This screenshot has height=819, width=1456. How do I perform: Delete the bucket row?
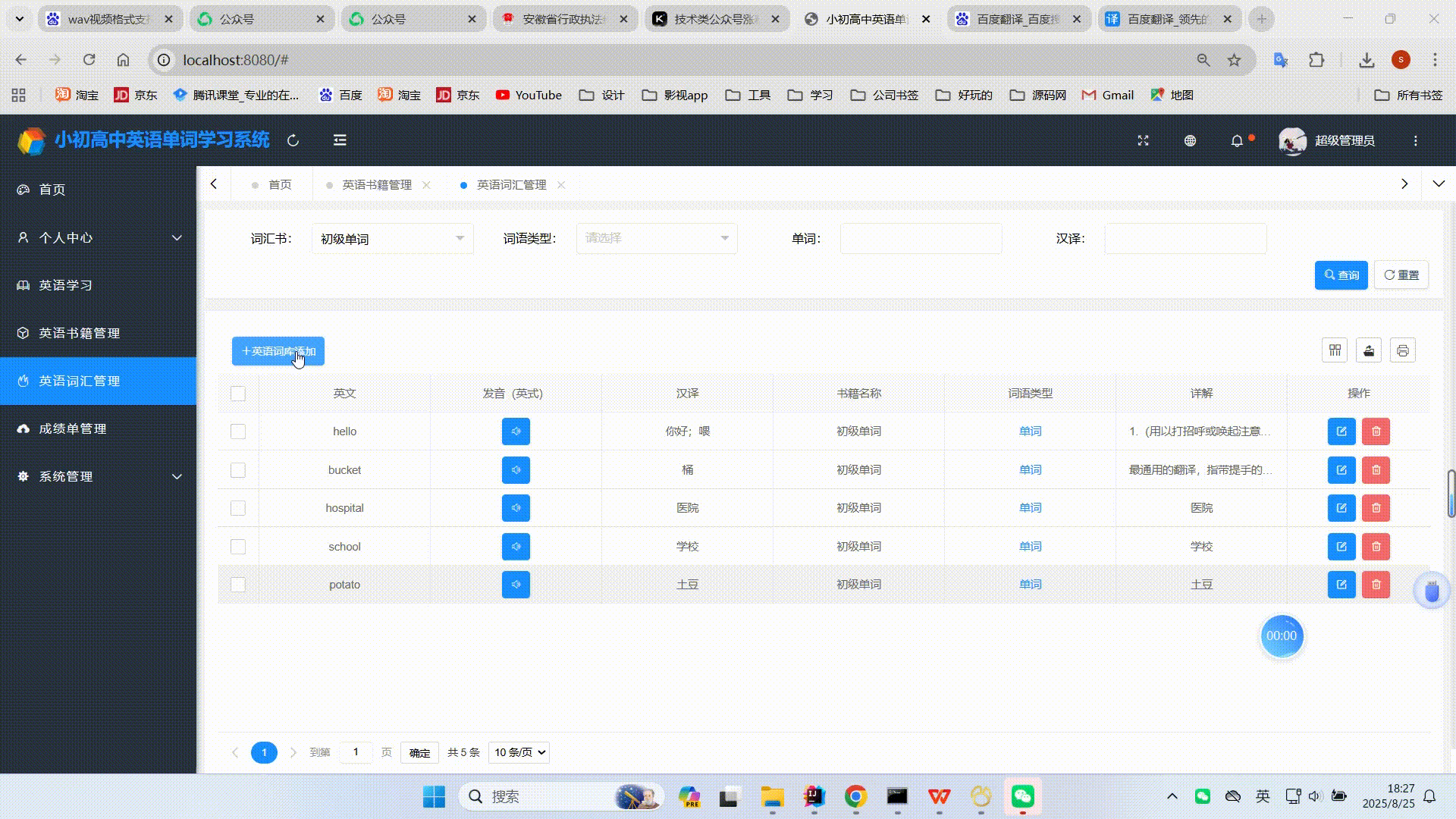pyautogui.click(x=1376, y=470)
